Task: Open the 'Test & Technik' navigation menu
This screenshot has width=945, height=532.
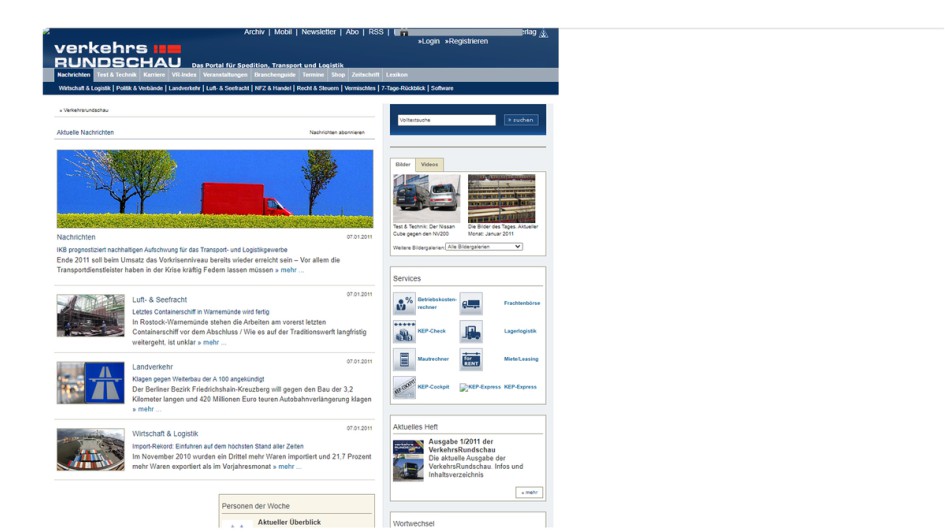Action: 116,75
